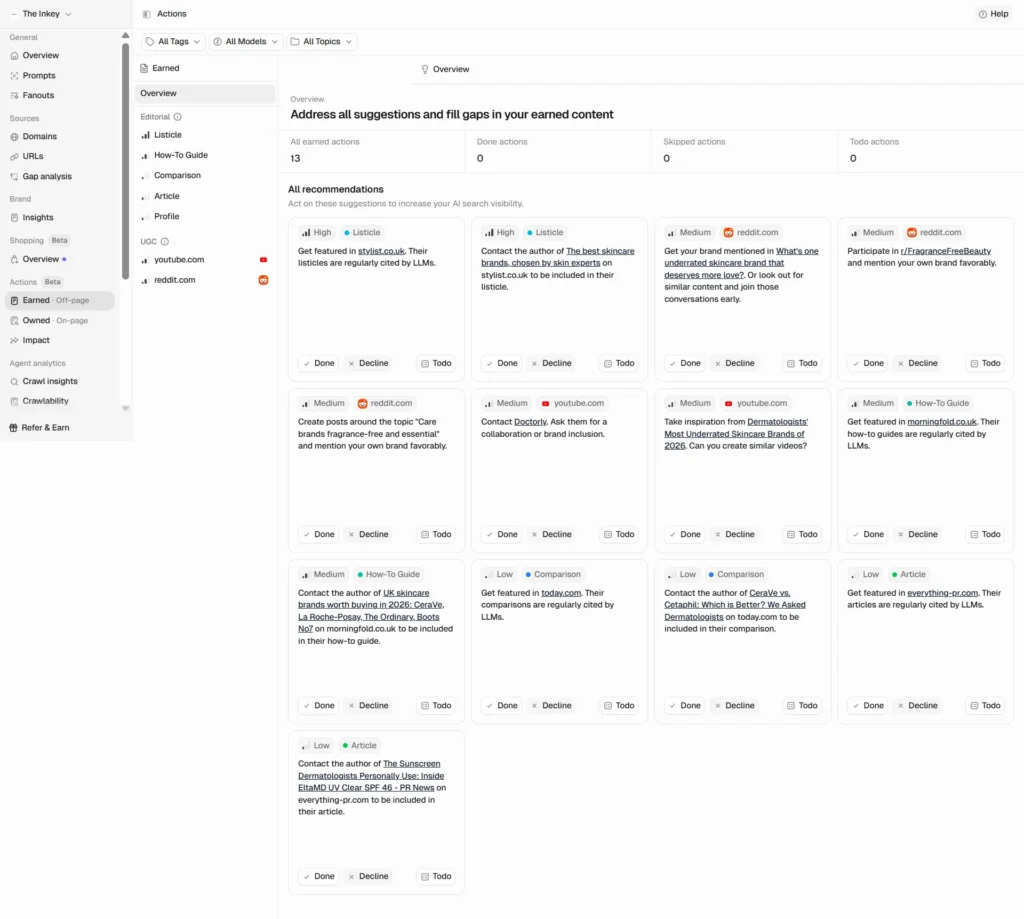
Task: Click the reddit icon on r/FragranceFreeBeauty card
Action: point(912,233)
